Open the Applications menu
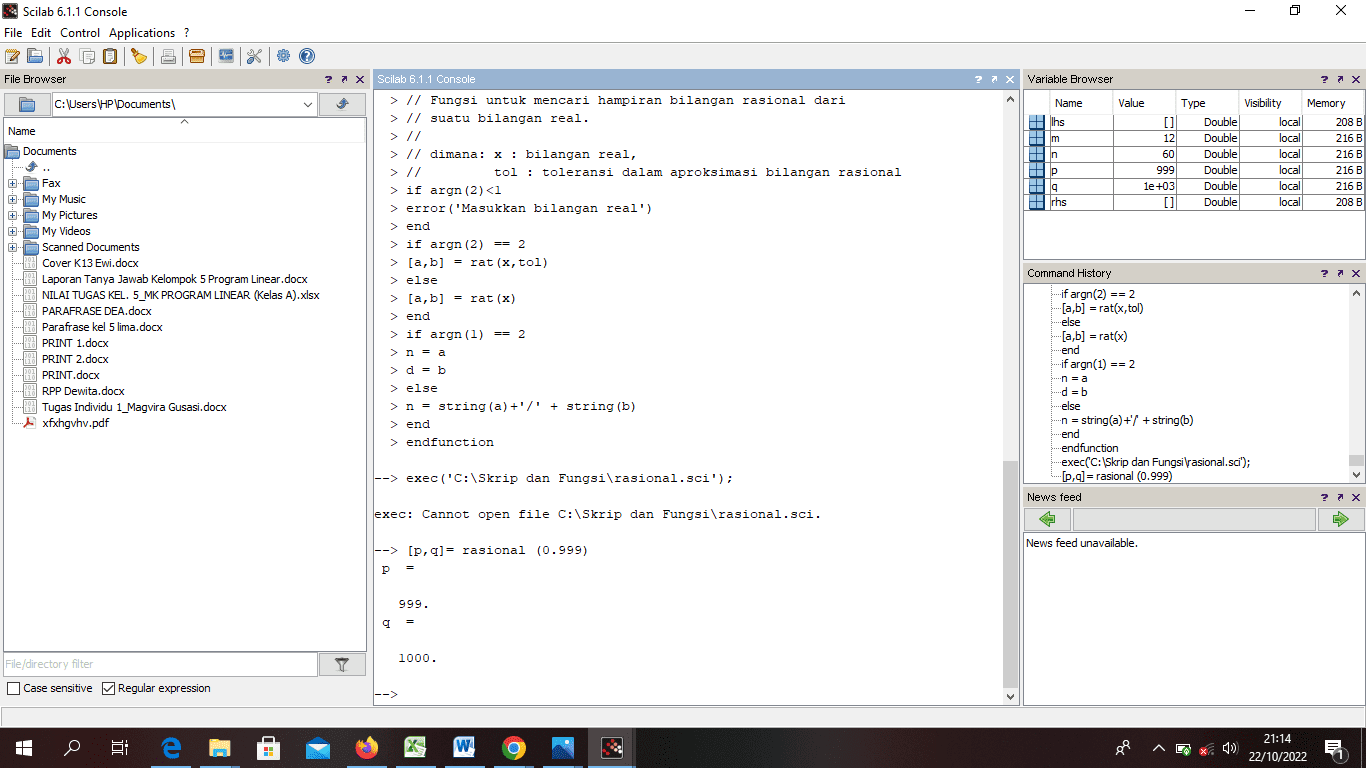 (x=142, y=33)
